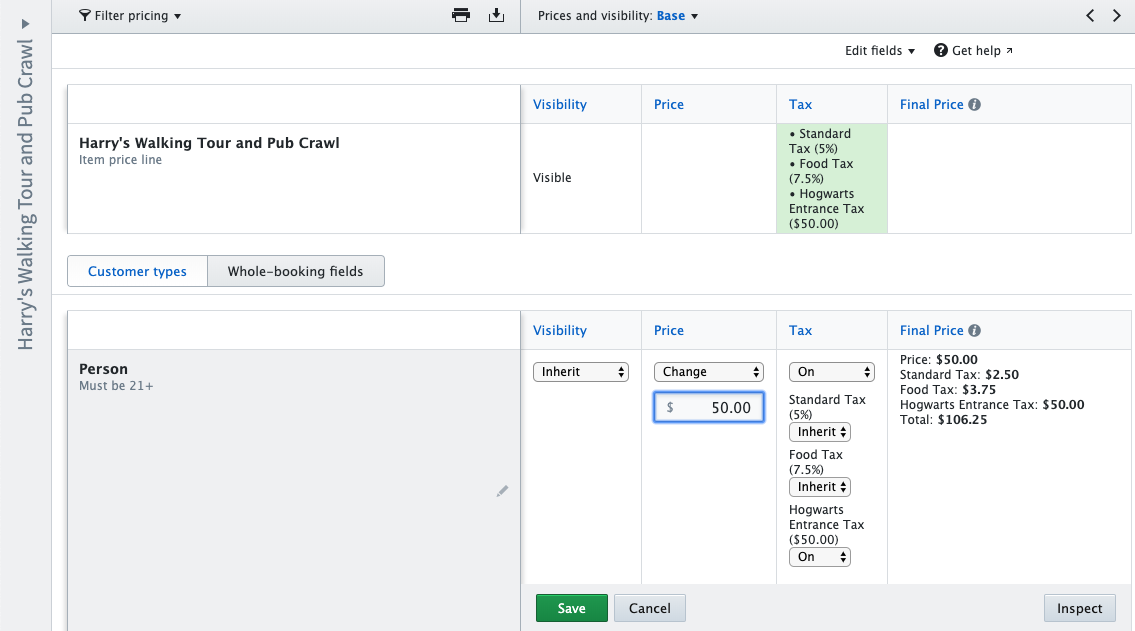Click the Get help question icon
1135x631 pixels.
click(x=940, y=50)
